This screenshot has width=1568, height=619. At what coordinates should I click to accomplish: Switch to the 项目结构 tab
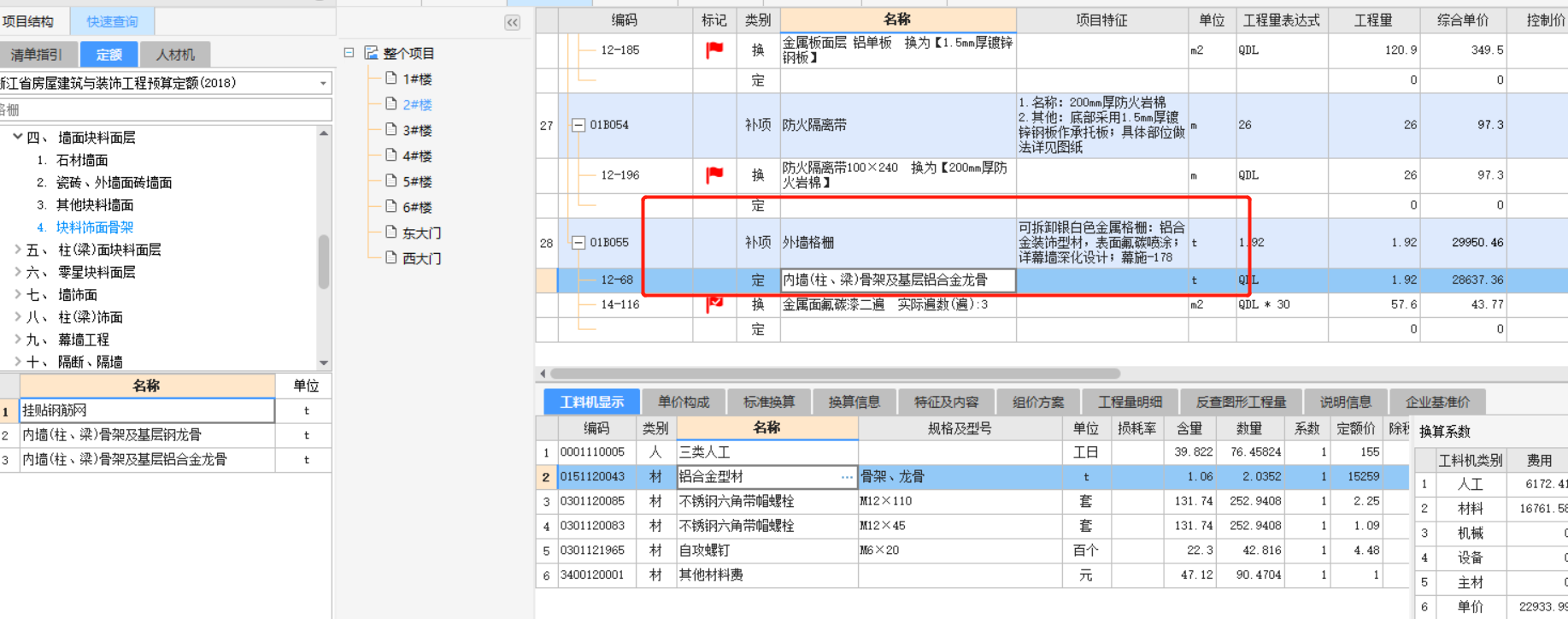(28, 21)
